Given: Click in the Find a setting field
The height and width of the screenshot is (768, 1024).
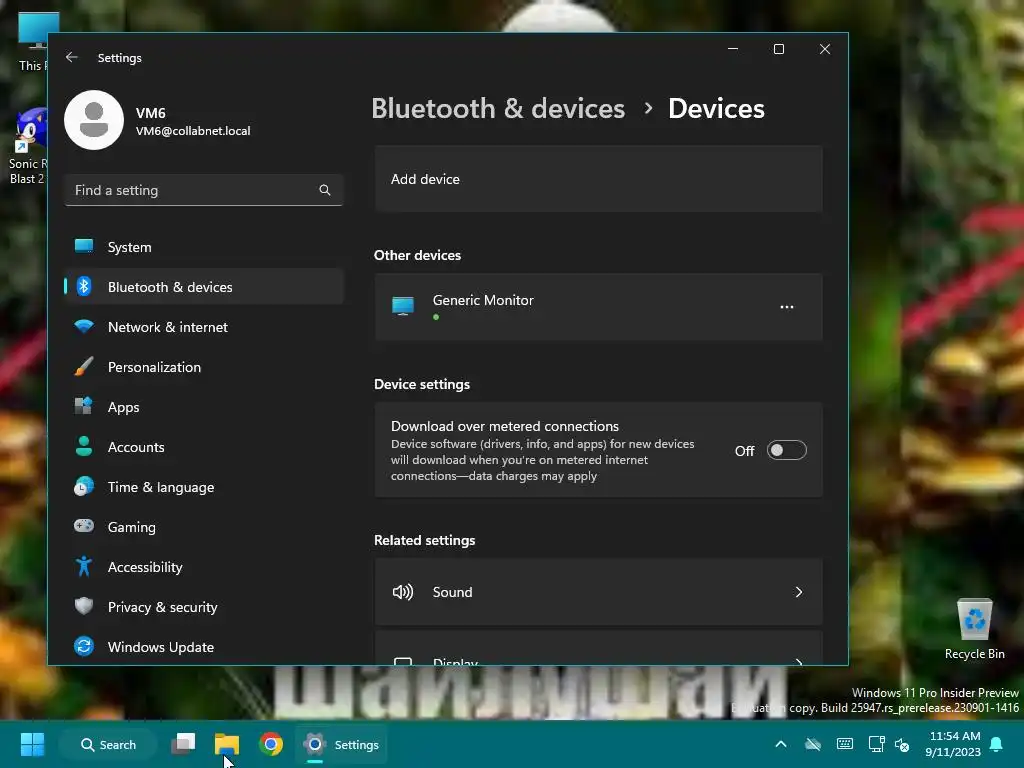Looking at the screenshot, I should pyautogui.click(x=204, y=190).
